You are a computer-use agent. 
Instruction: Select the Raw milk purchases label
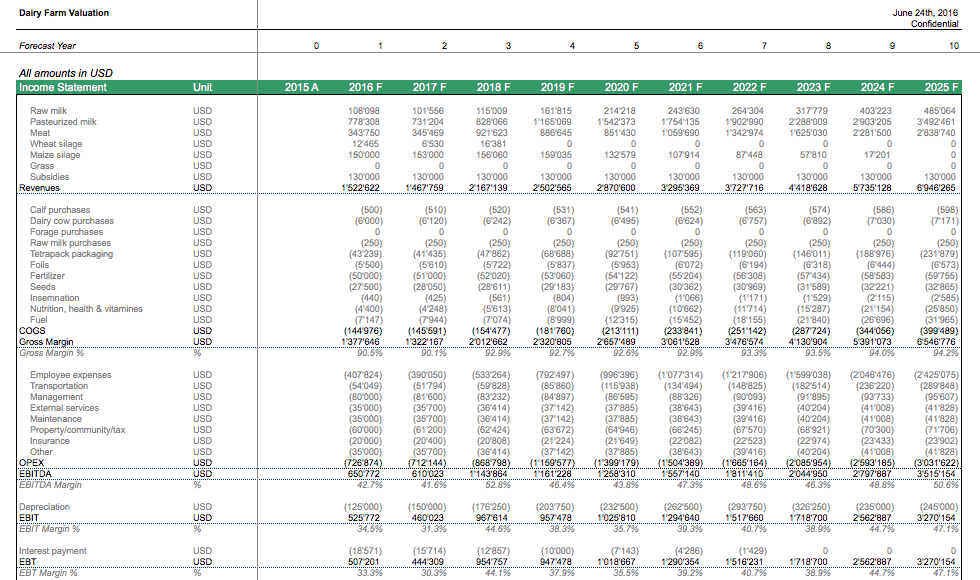click(70, 243)
